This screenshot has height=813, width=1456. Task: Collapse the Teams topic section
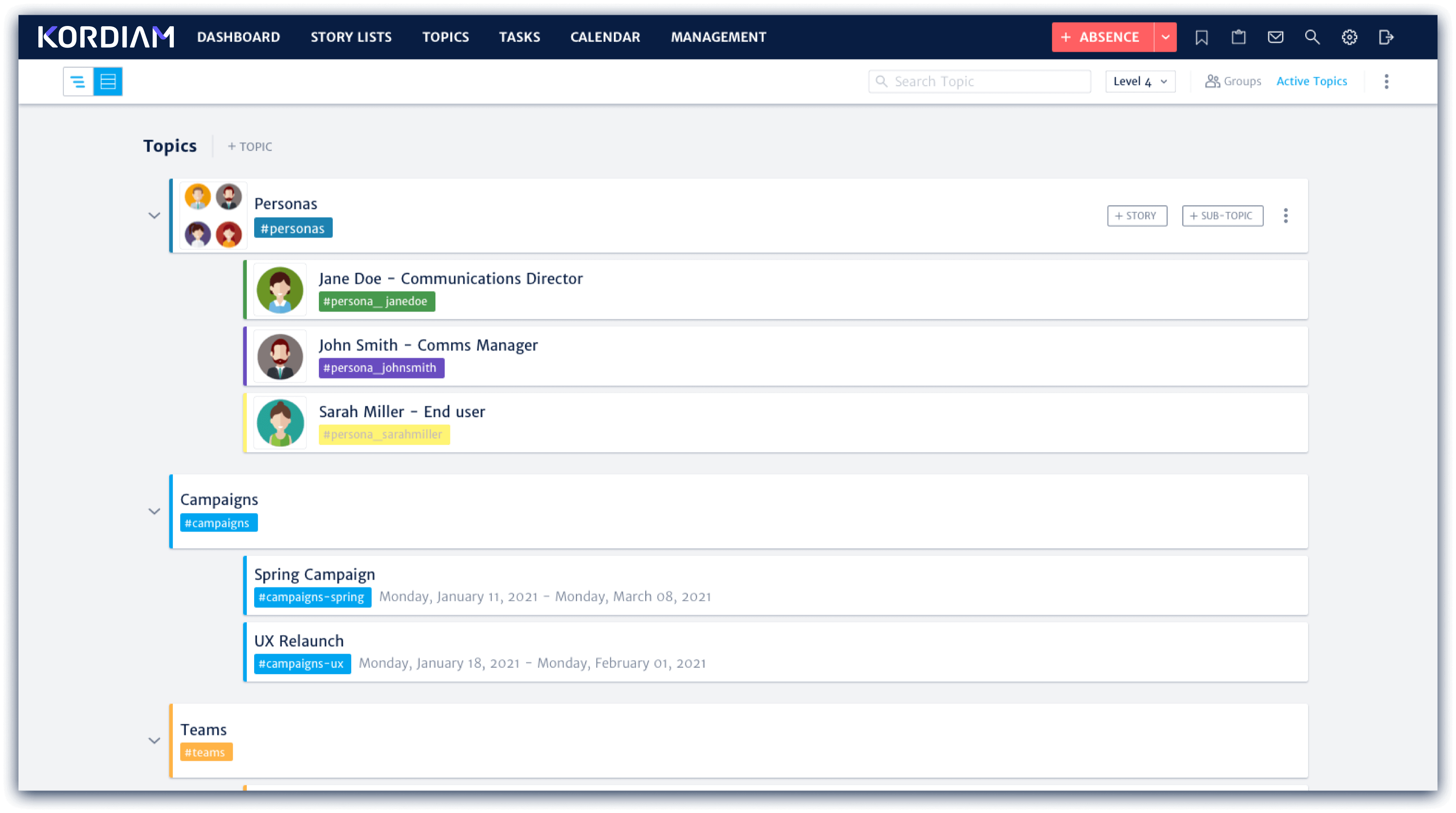155,740
